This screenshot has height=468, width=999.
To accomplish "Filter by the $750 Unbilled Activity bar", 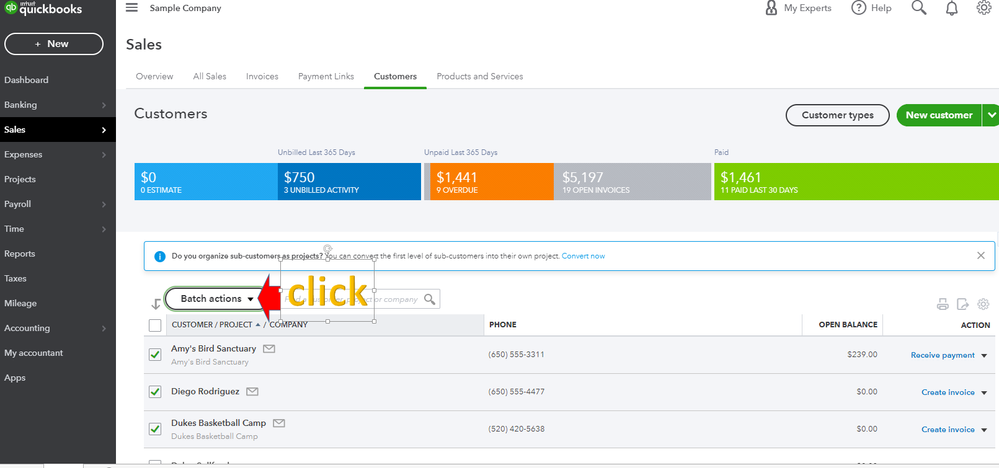I will click(349, 181).
